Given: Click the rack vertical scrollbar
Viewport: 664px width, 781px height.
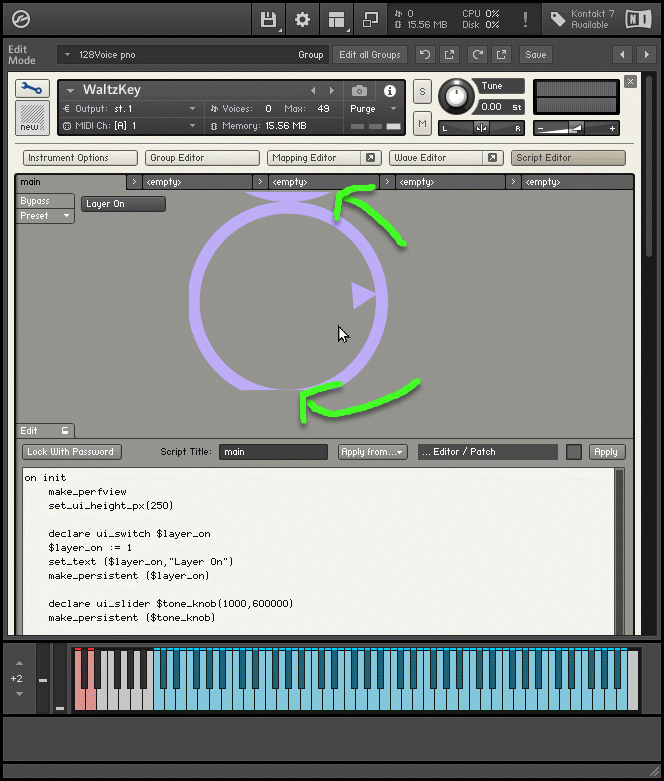Looking at the screenshot, I should (649, 167).
